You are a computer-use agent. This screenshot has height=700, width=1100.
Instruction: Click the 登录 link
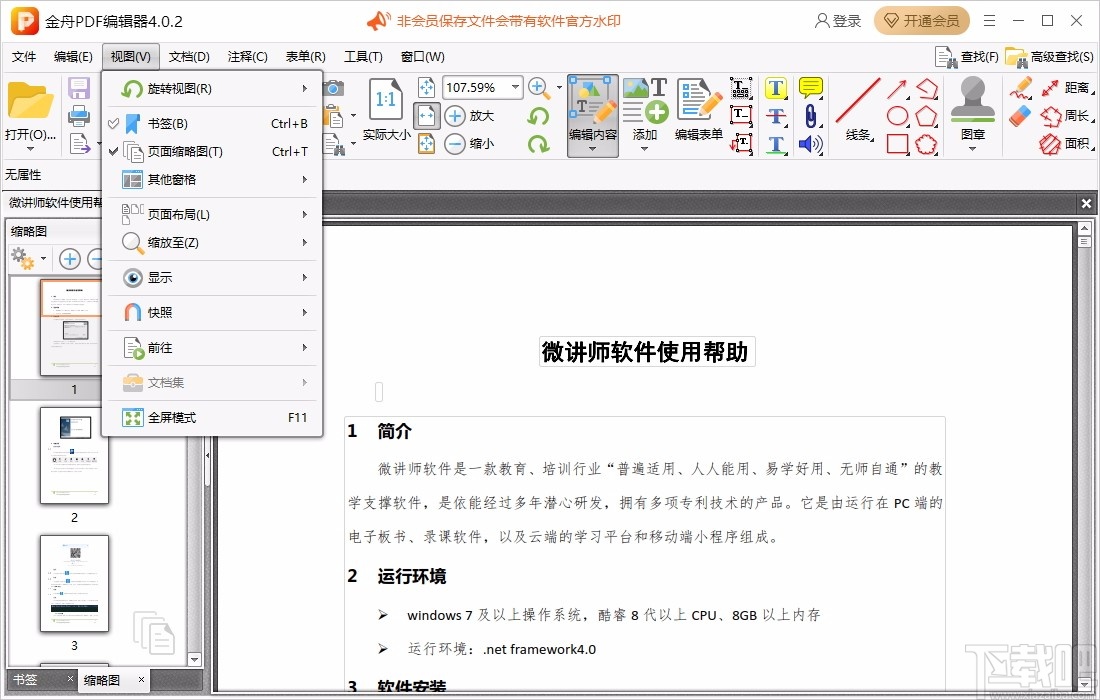[x=836, y=20]
